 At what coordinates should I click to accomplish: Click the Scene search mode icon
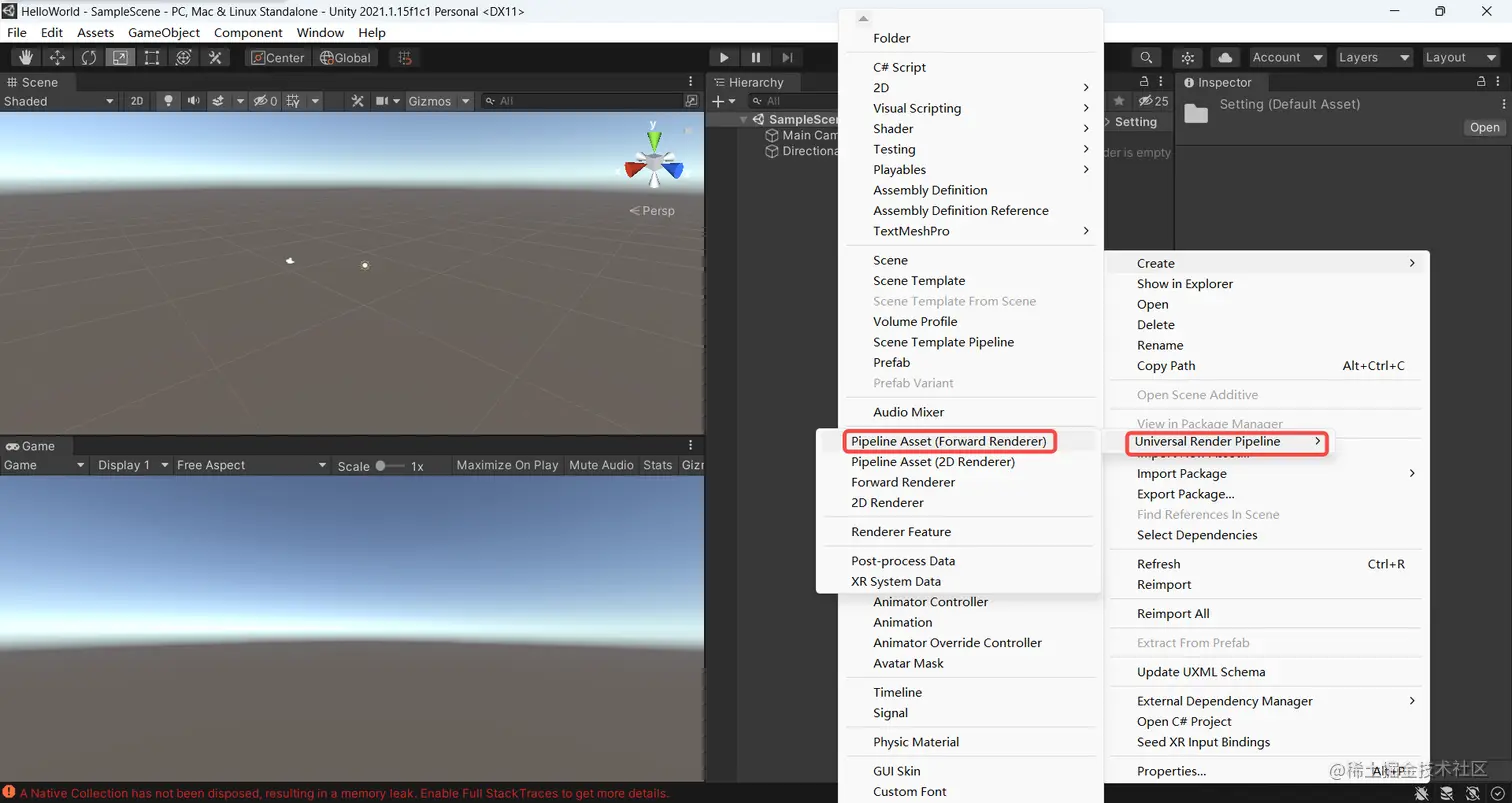coord(691,101)
